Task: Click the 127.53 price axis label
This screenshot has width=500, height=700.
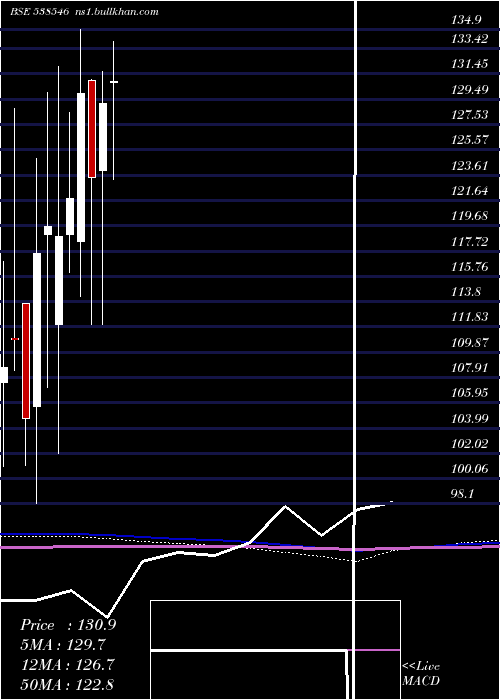Action: coord(469,115)
